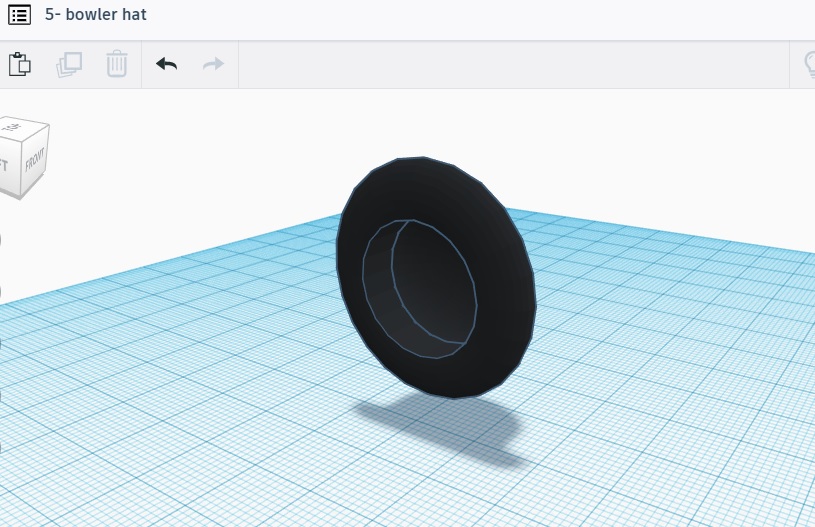Click the Redo arrow icon

click(x=213, y=64)
